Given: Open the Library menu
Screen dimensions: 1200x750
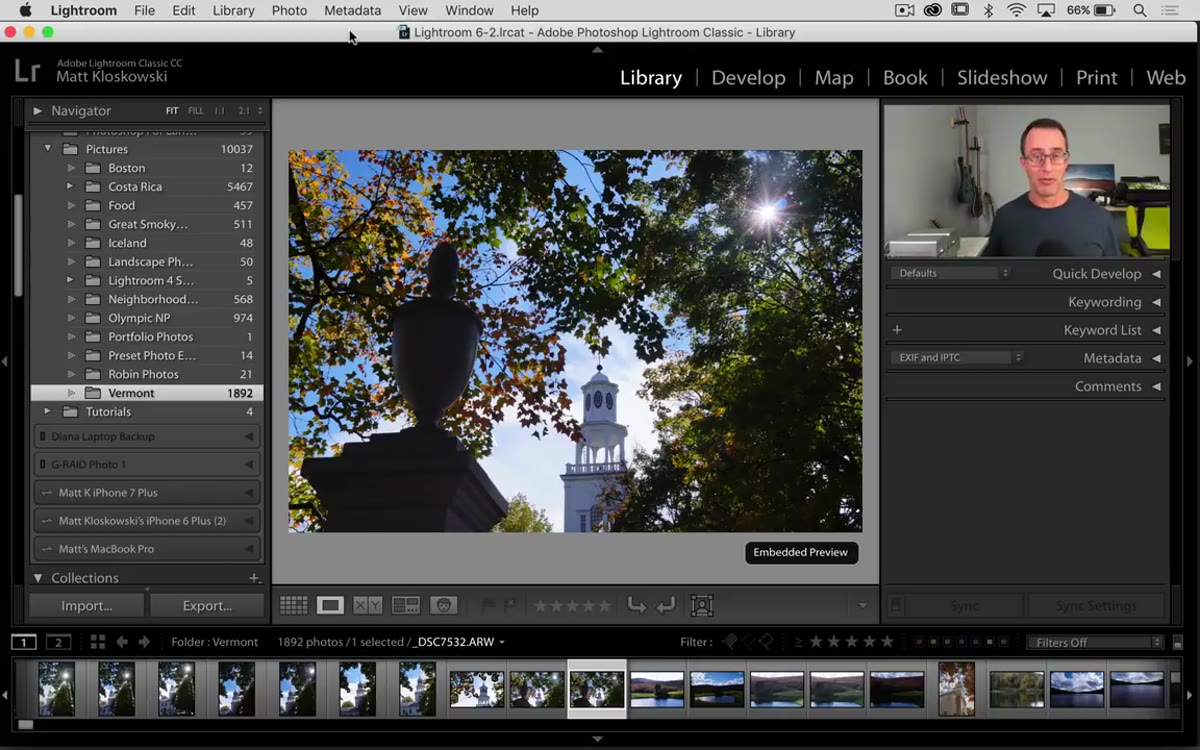Looking at the screenshot, I should tap(233, 10).
